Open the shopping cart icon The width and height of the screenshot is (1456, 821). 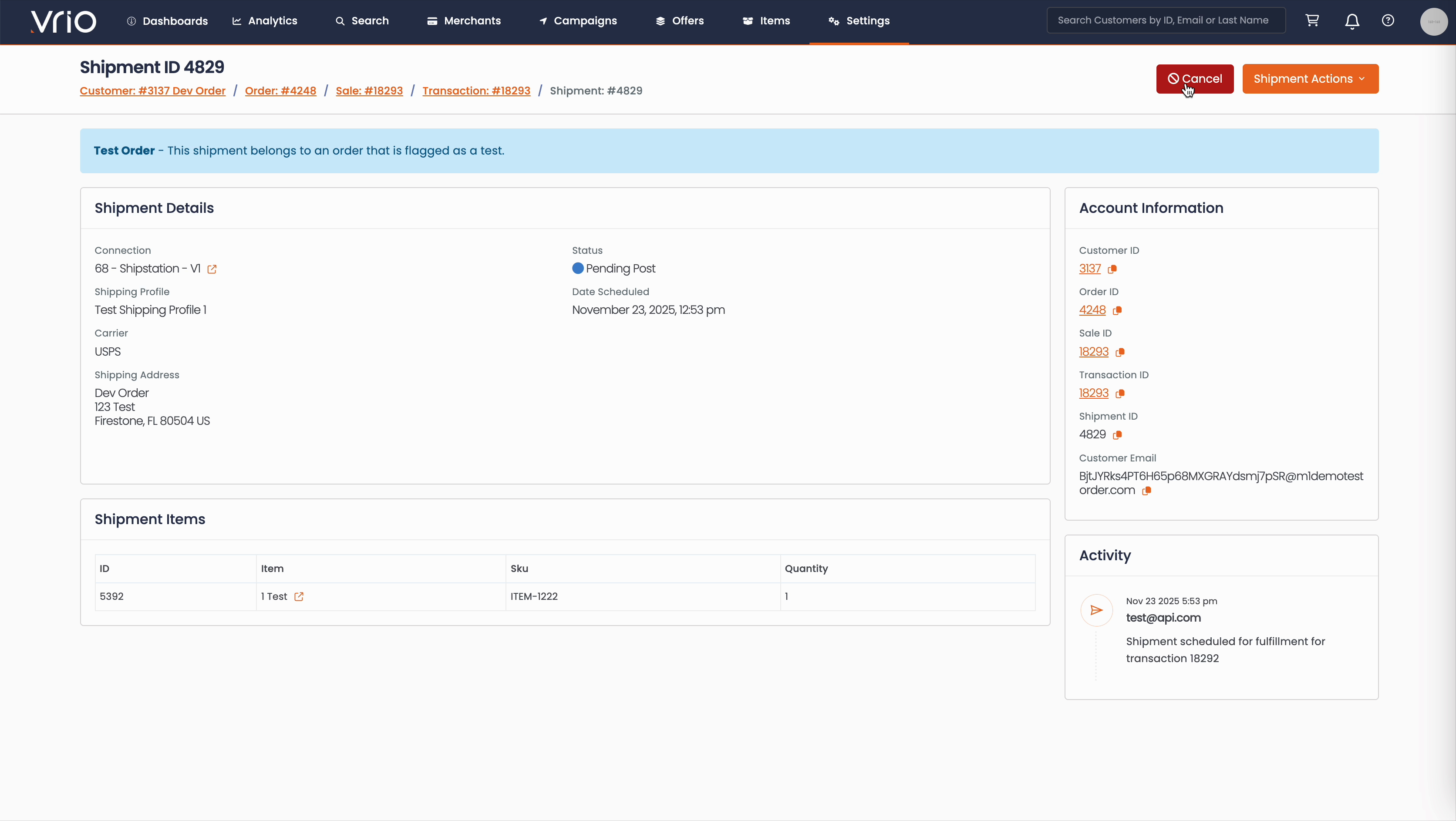(1312, 21)
